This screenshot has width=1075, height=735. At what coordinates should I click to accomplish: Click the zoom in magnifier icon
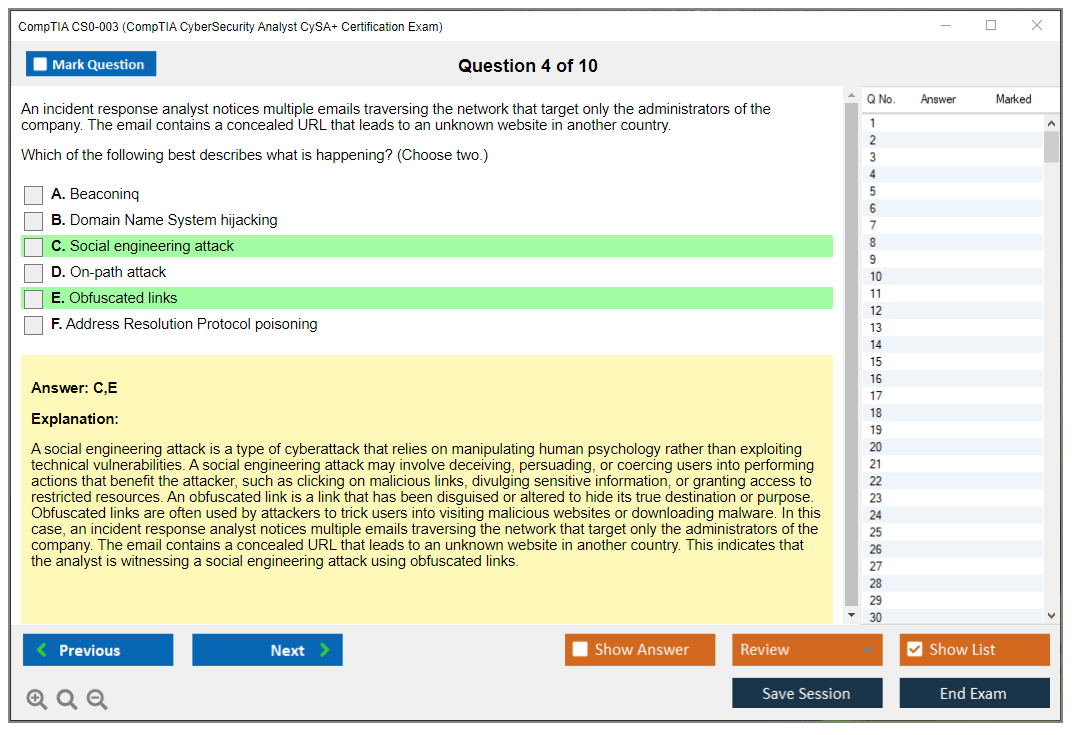37,699
